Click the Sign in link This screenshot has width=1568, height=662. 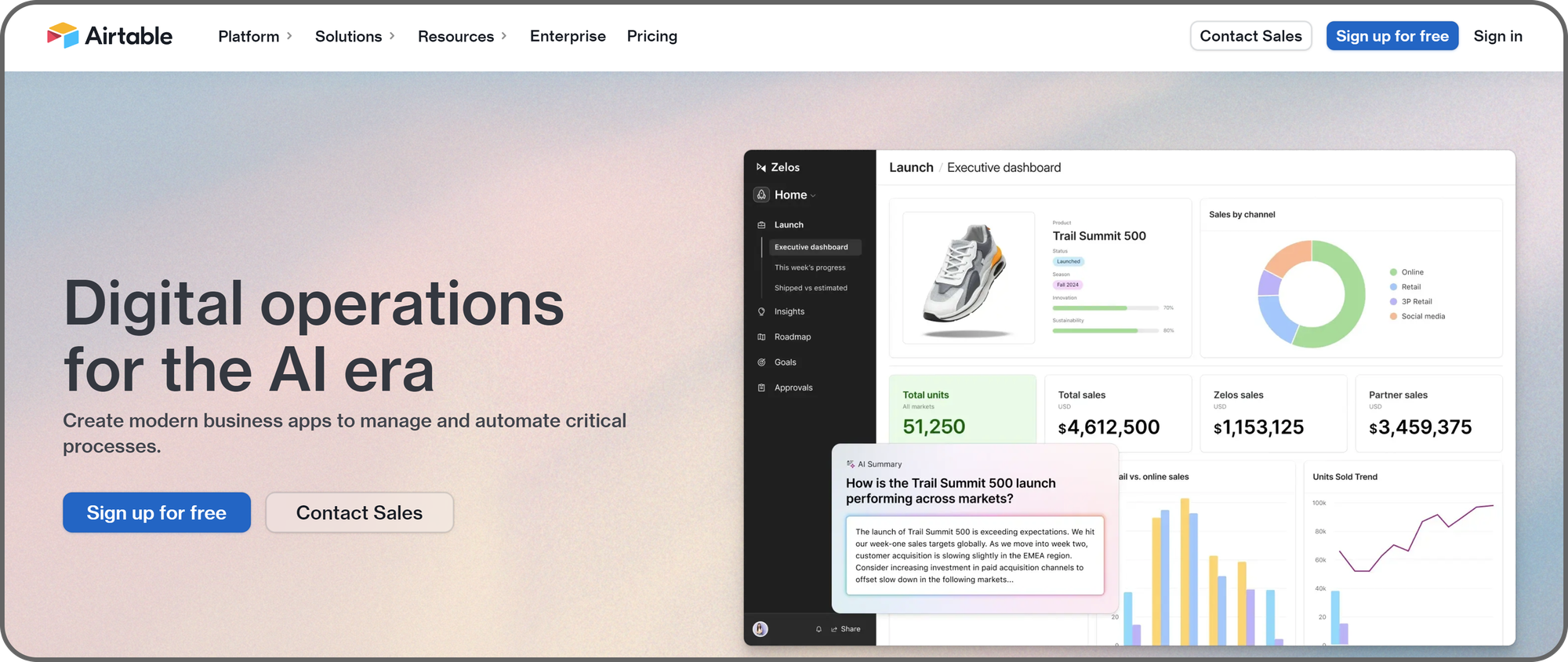click(1497, 36)
